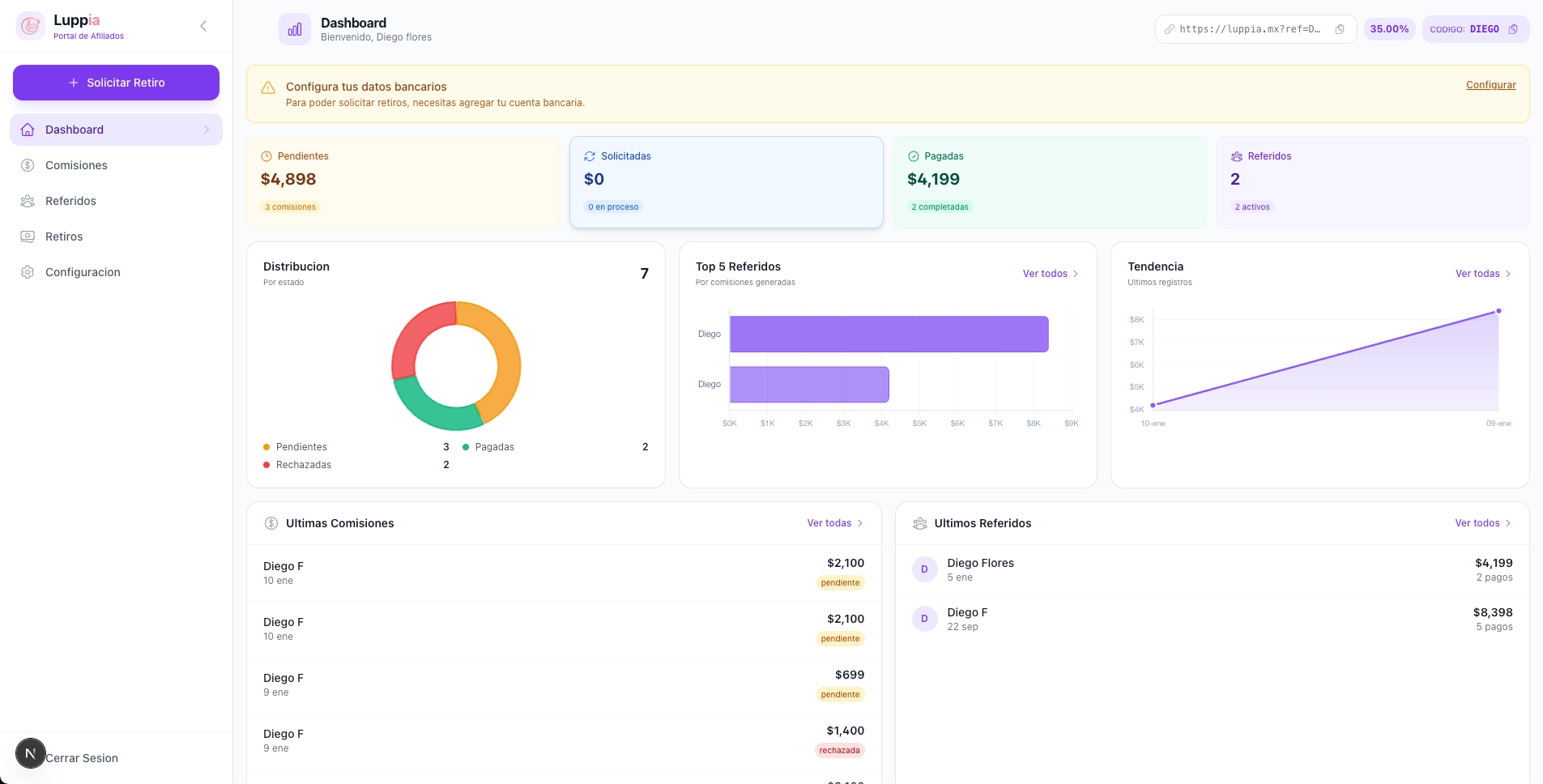Click the referral URL field
Viewport: 1543px width, 784px height.
pyautogui.click(x=1248, y=29)
